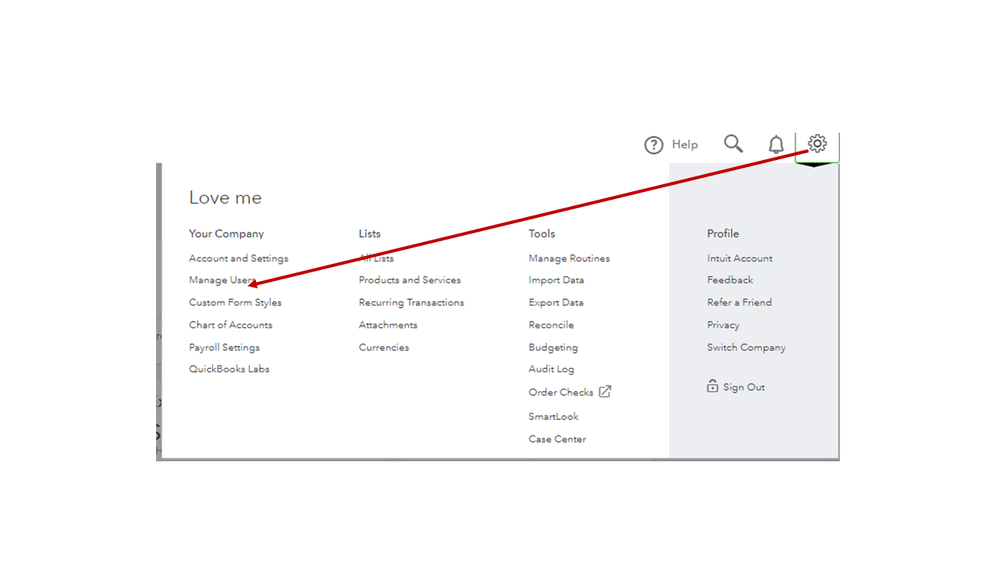View the Audit Log
Image resolution: width=999 pixels, height=562 pixels.
point(551,370)
